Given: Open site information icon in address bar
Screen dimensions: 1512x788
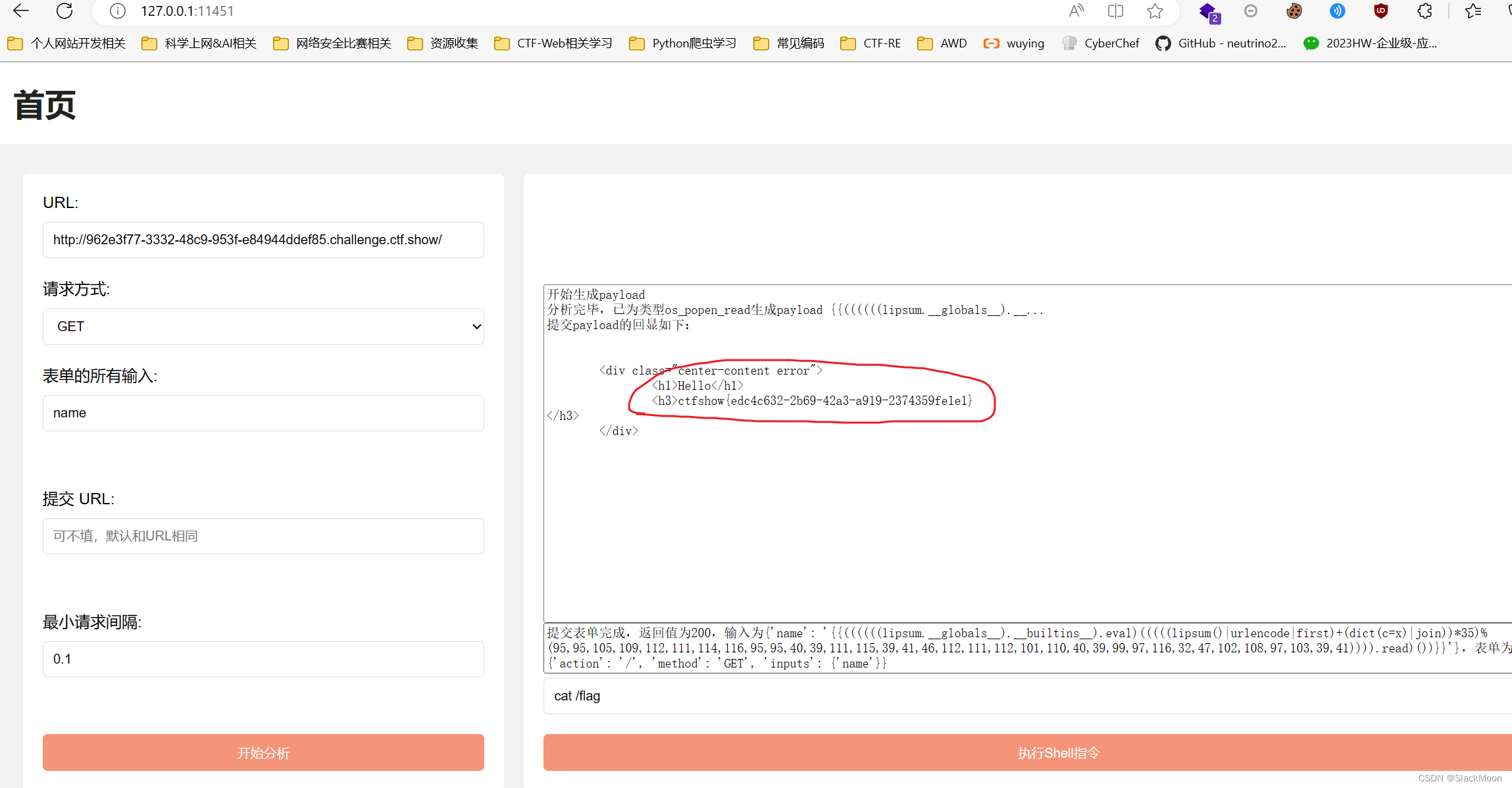Looking at the screenshot, I should pos(117,11).
